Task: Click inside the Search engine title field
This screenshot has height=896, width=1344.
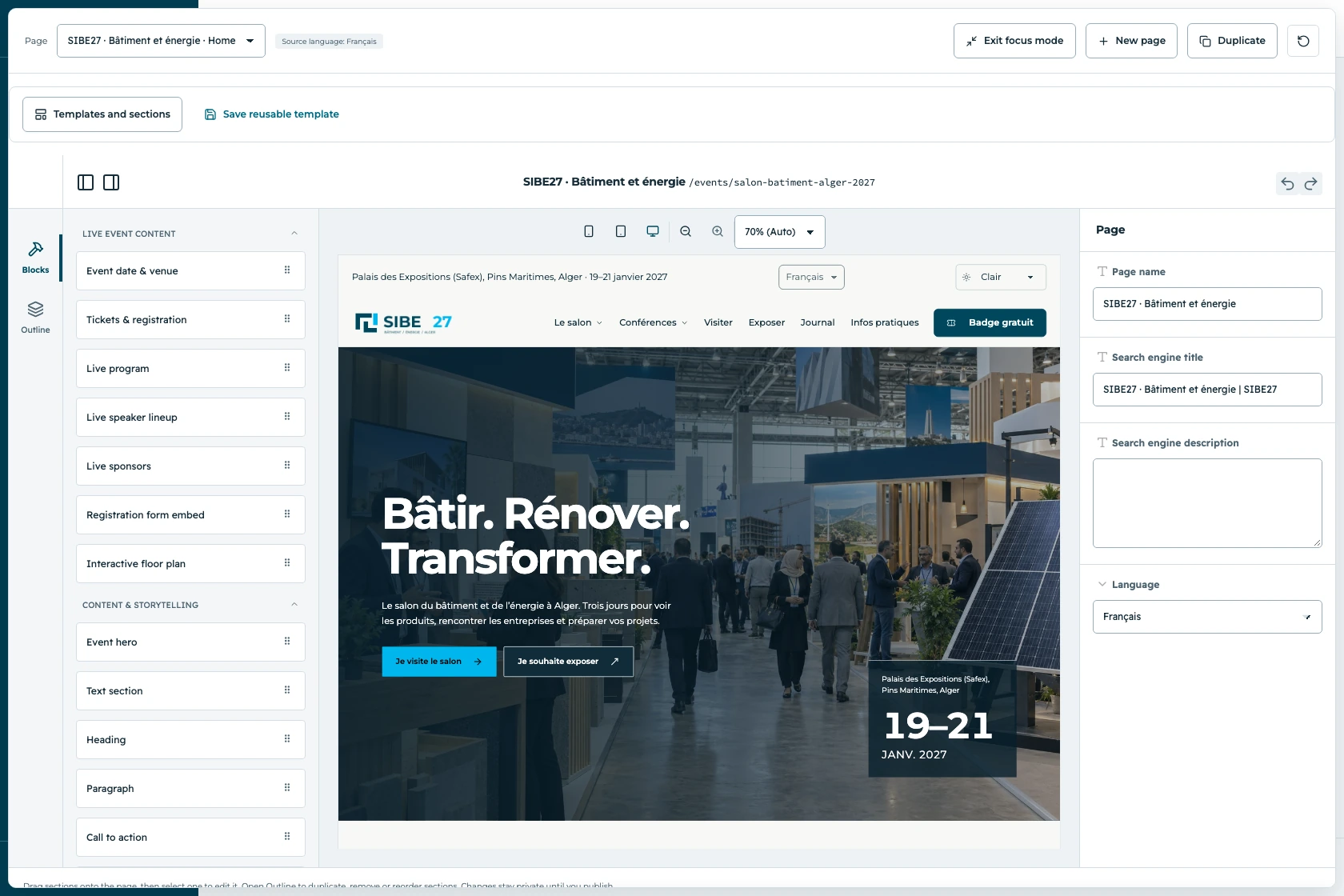Action: pos(1207,390)
